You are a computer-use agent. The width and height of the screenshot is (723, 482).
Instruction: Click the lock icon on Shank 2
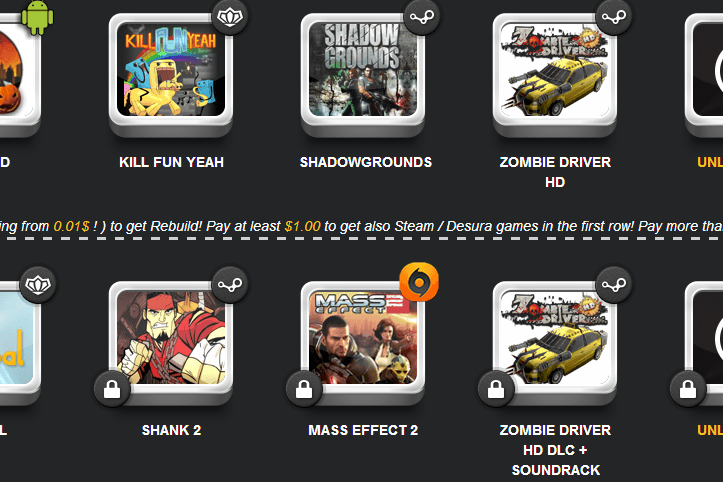click(112, 389)
